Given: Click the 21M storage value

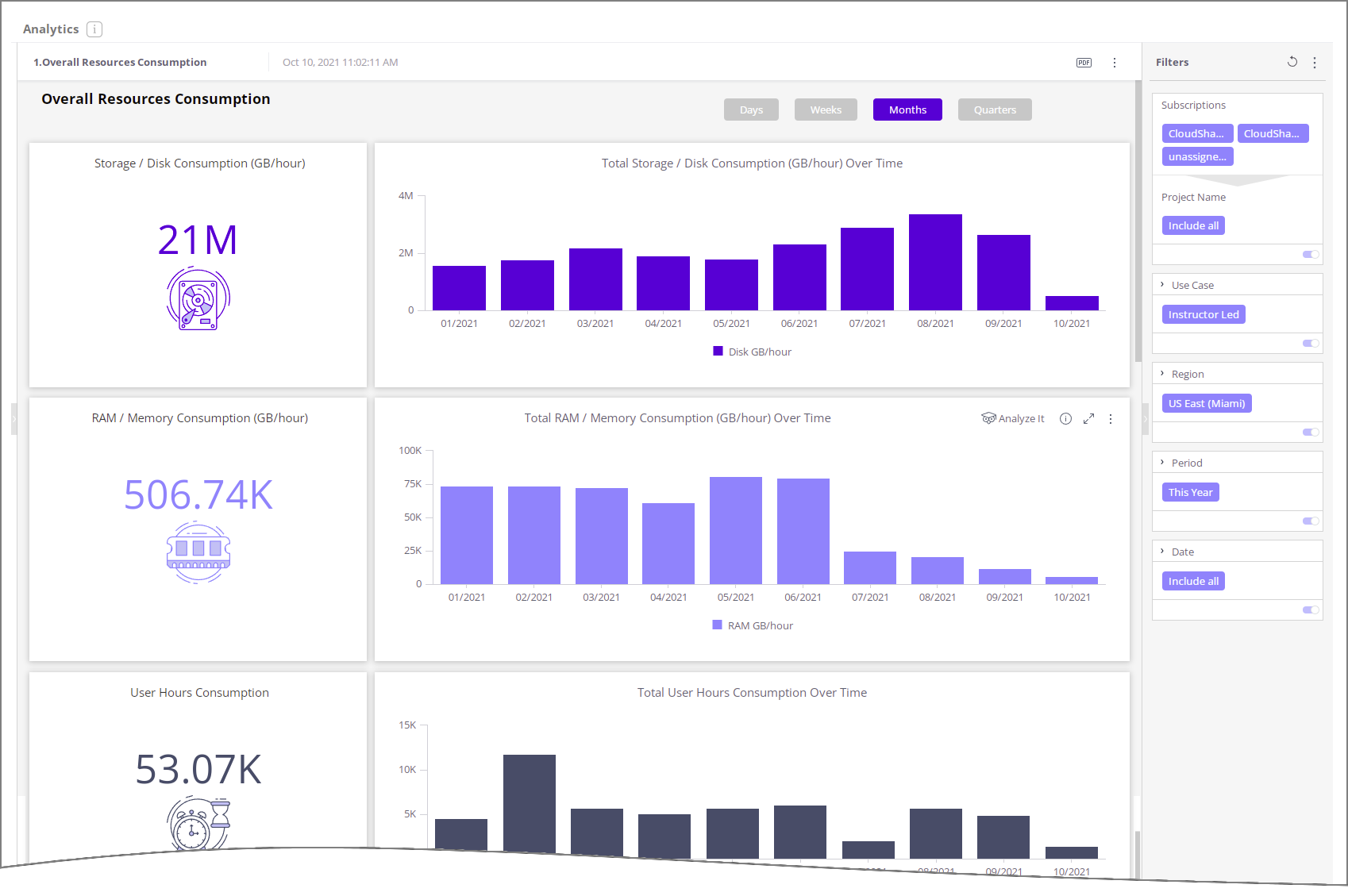Looking at the screenshot, I should [x=198, y=240].
